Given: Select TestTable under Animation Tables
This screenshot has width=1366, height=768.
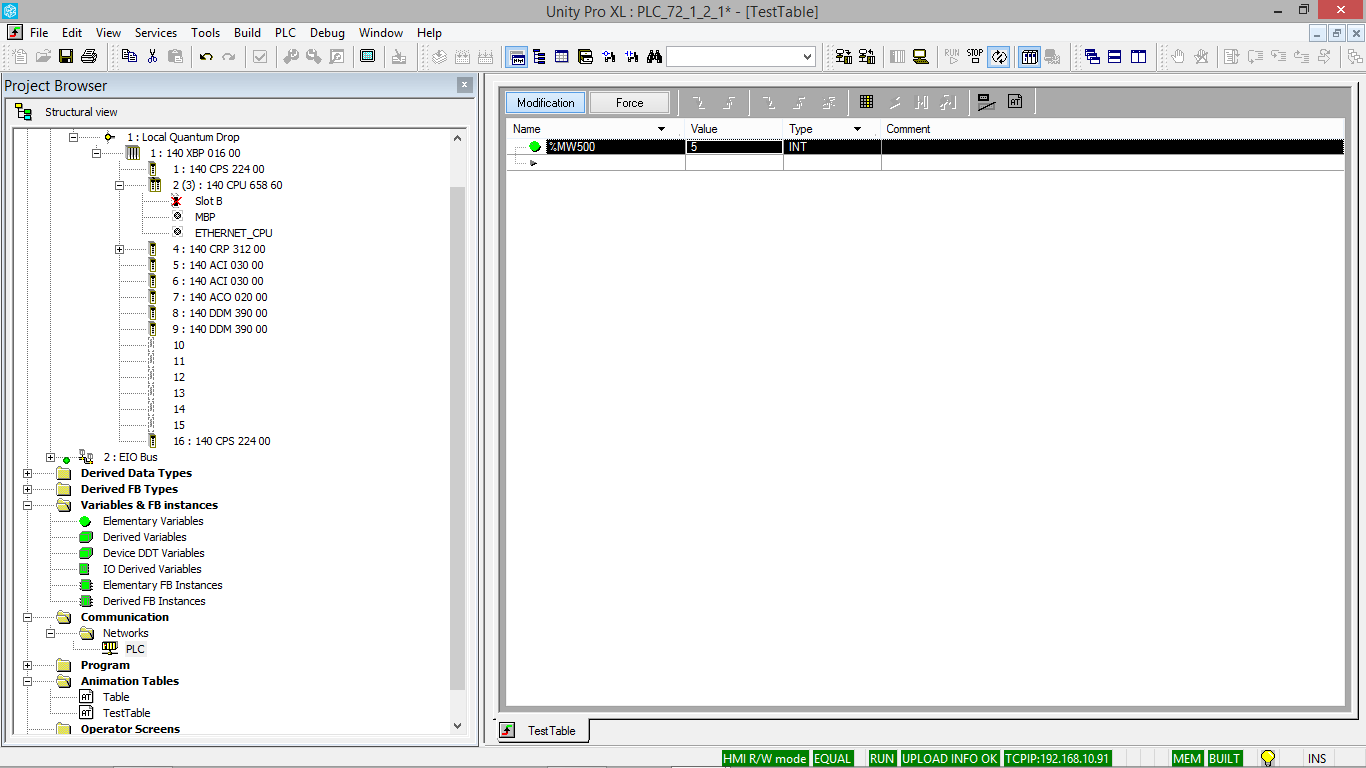Looking at the screenshot, I should (x=127, y=713).
